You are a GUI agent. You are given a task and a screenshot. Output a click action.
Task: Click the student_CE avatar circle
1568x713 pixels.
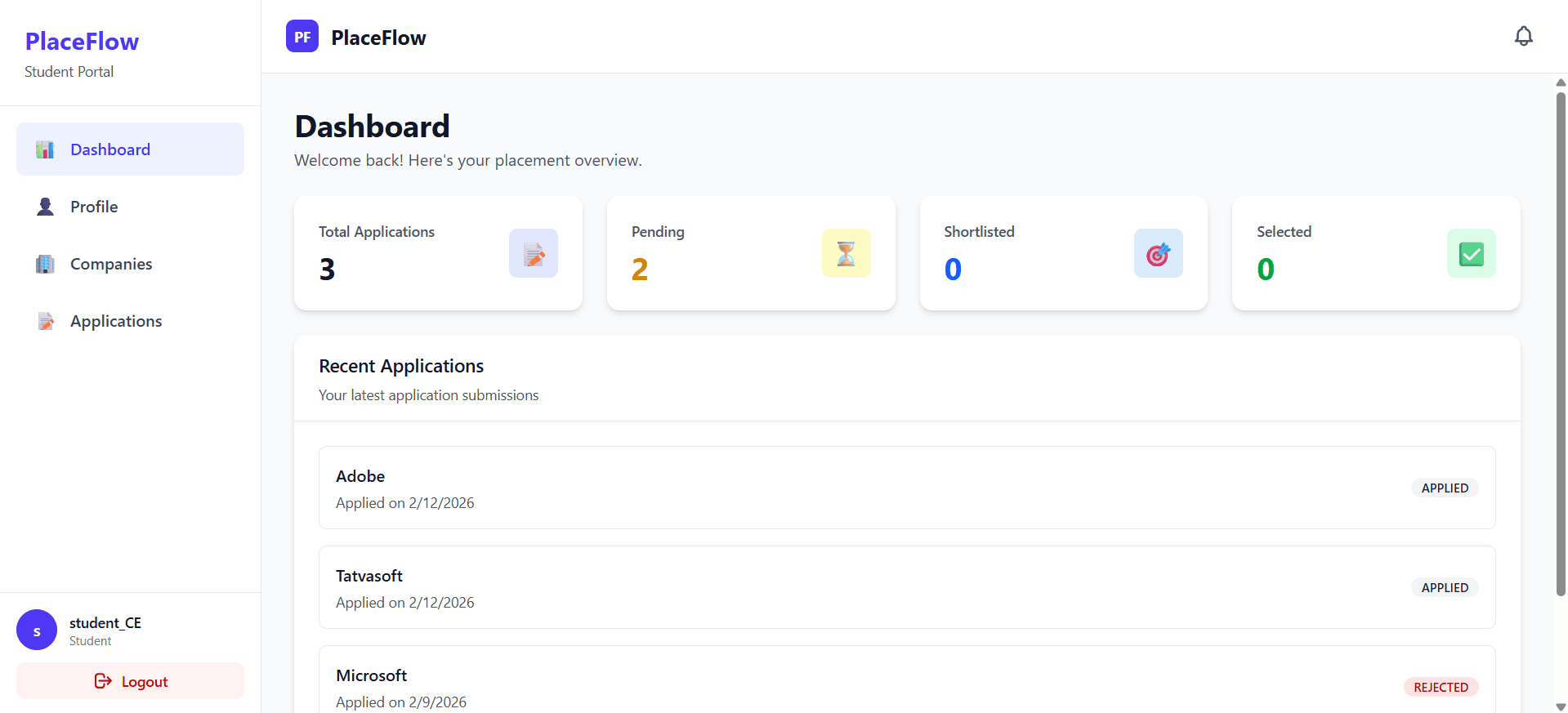[37, 630]
